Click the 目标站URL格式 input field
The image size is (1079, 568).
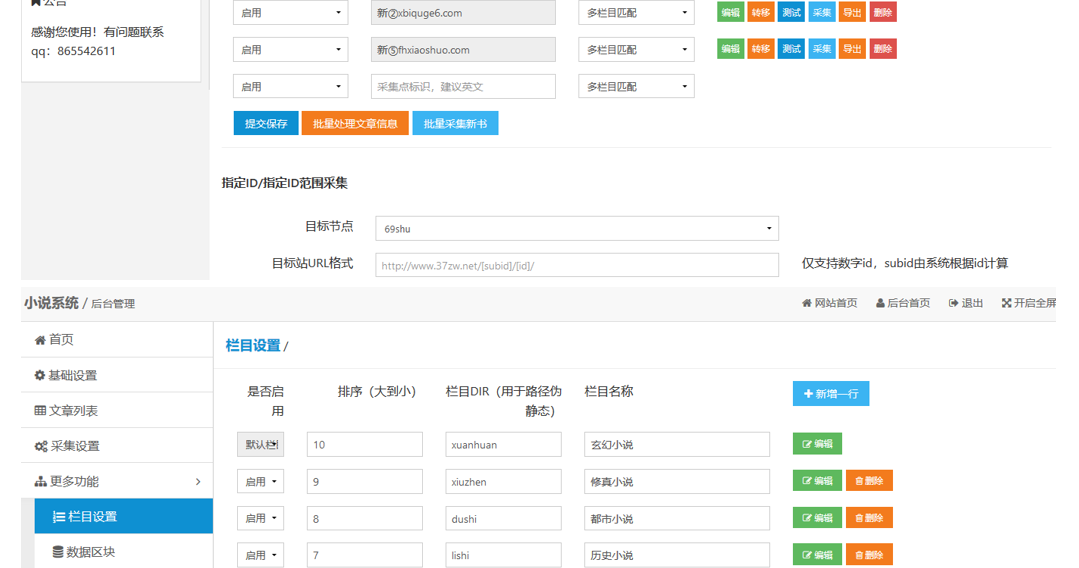click(x=576, y=266)
